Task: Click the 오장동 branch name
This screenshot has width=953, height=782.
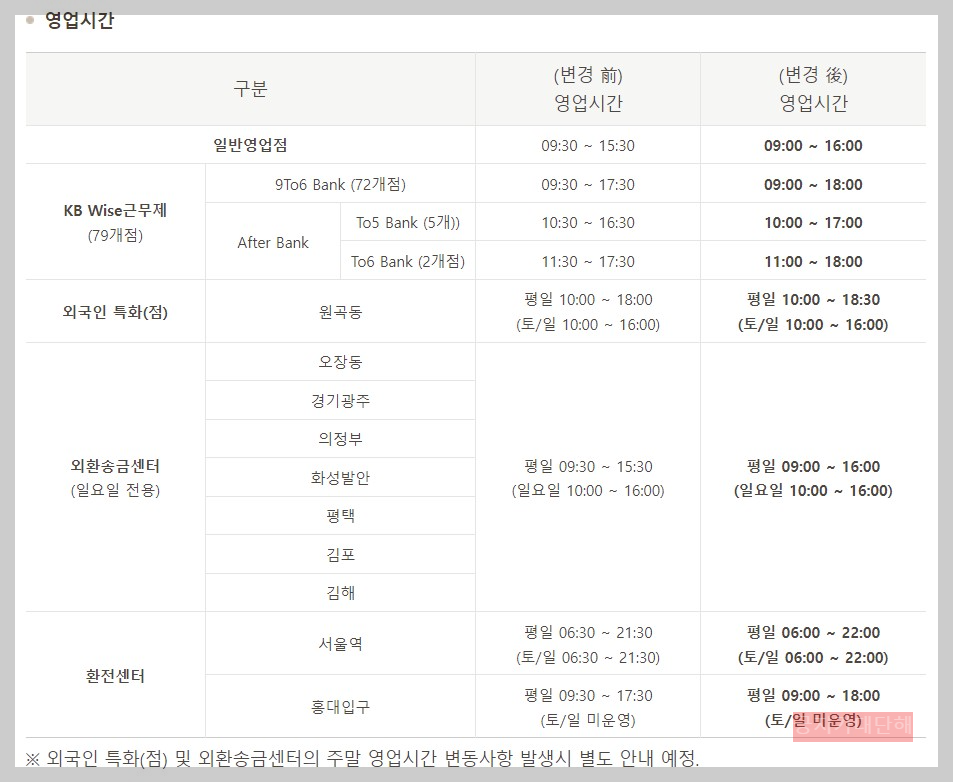Action: [x=340, y=362]
